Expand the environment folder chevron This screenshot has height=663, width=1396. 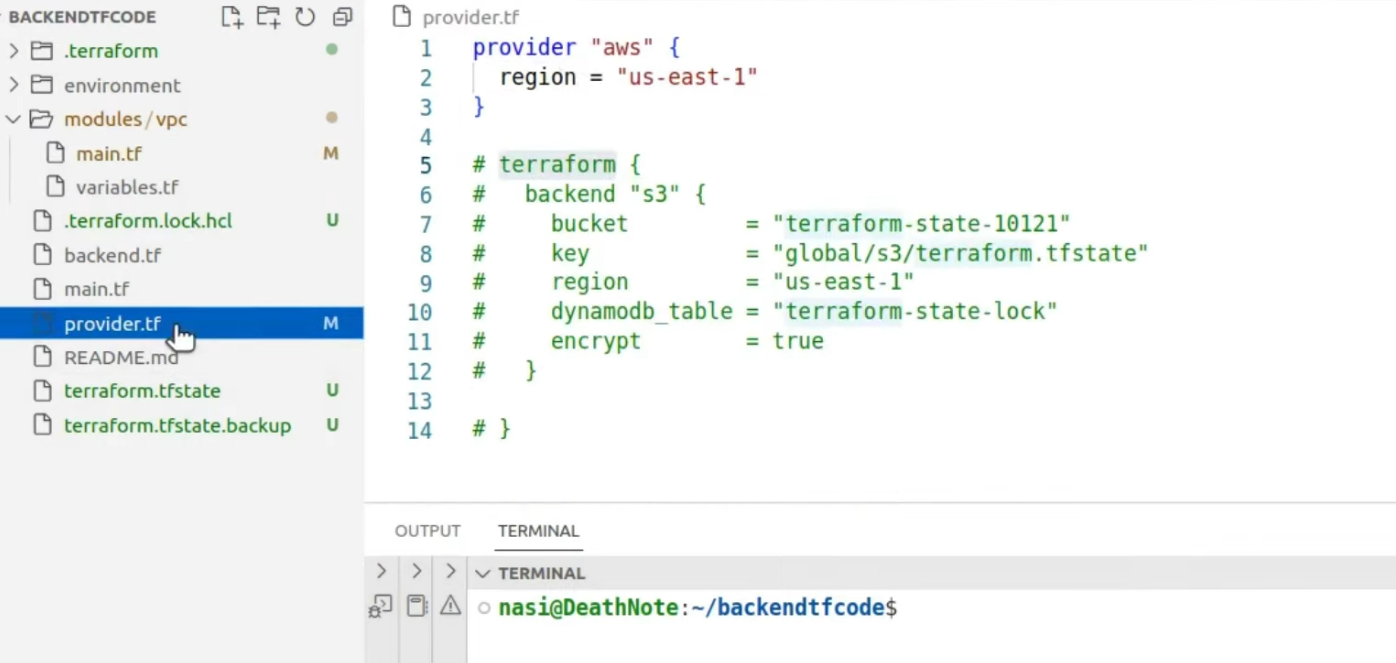pos(14,85)
